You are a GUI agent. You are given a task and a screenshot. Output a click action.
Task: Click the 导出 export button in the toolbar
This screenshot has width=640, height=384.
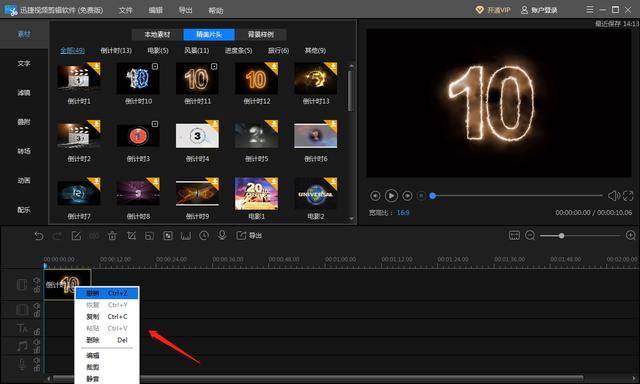(x=249, y=235)
